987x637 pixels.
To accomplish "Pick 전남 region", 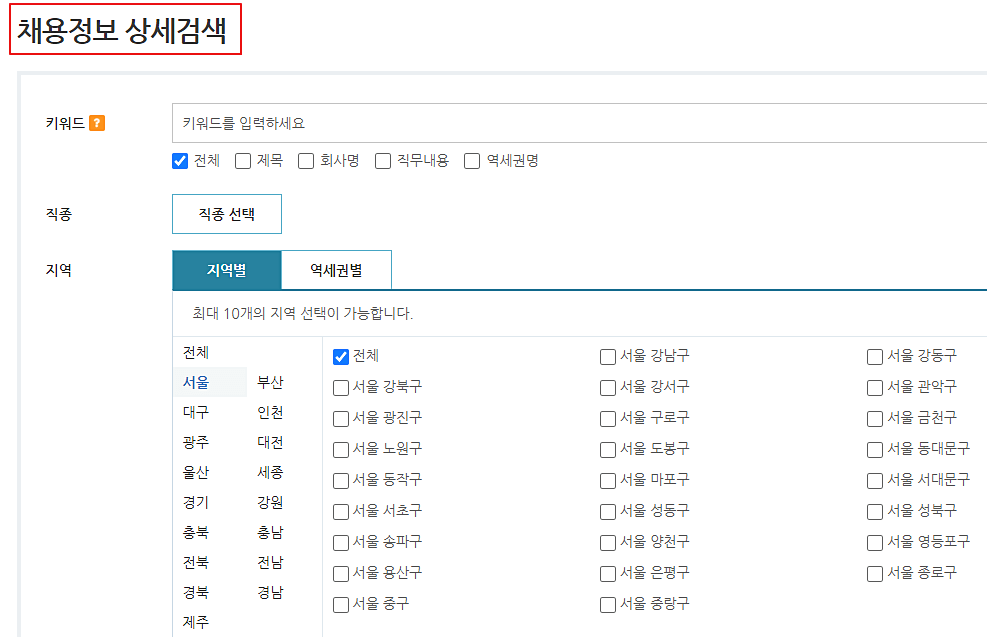I will pos(270,562).
